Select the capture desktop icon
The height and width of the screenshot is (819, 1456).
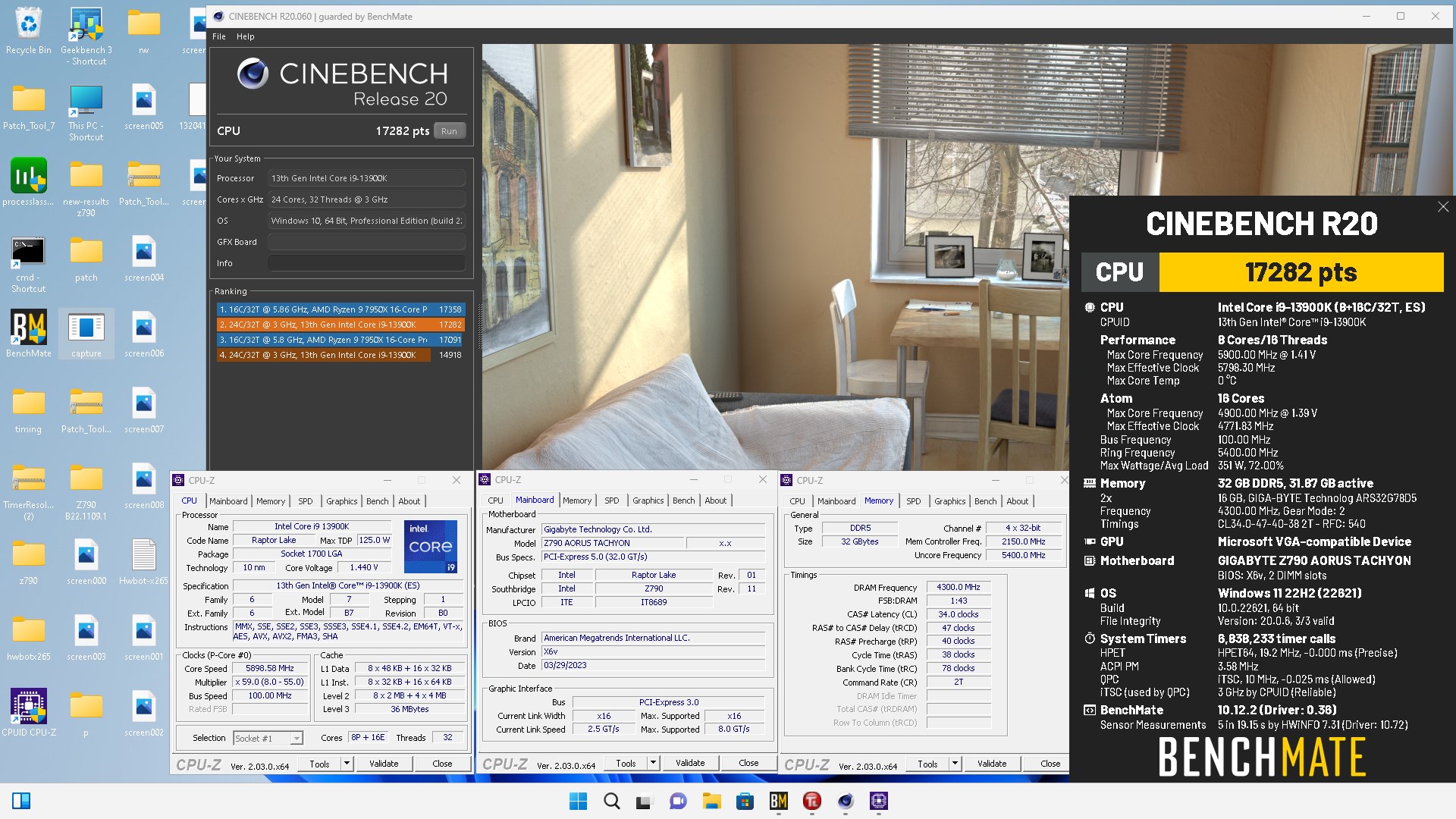point(86,334)
